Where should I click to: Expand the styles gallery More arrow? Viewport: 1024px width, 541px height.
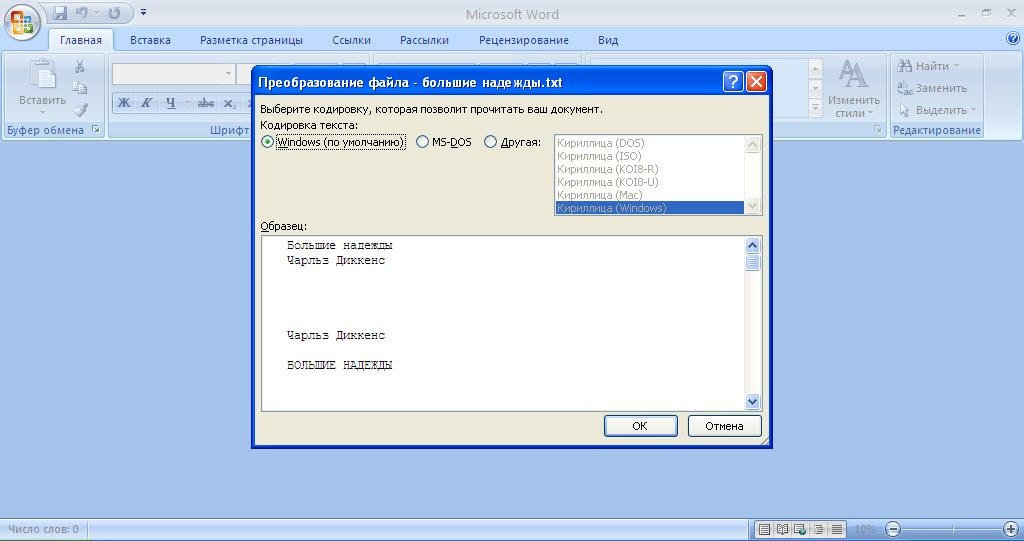[815, 108]
